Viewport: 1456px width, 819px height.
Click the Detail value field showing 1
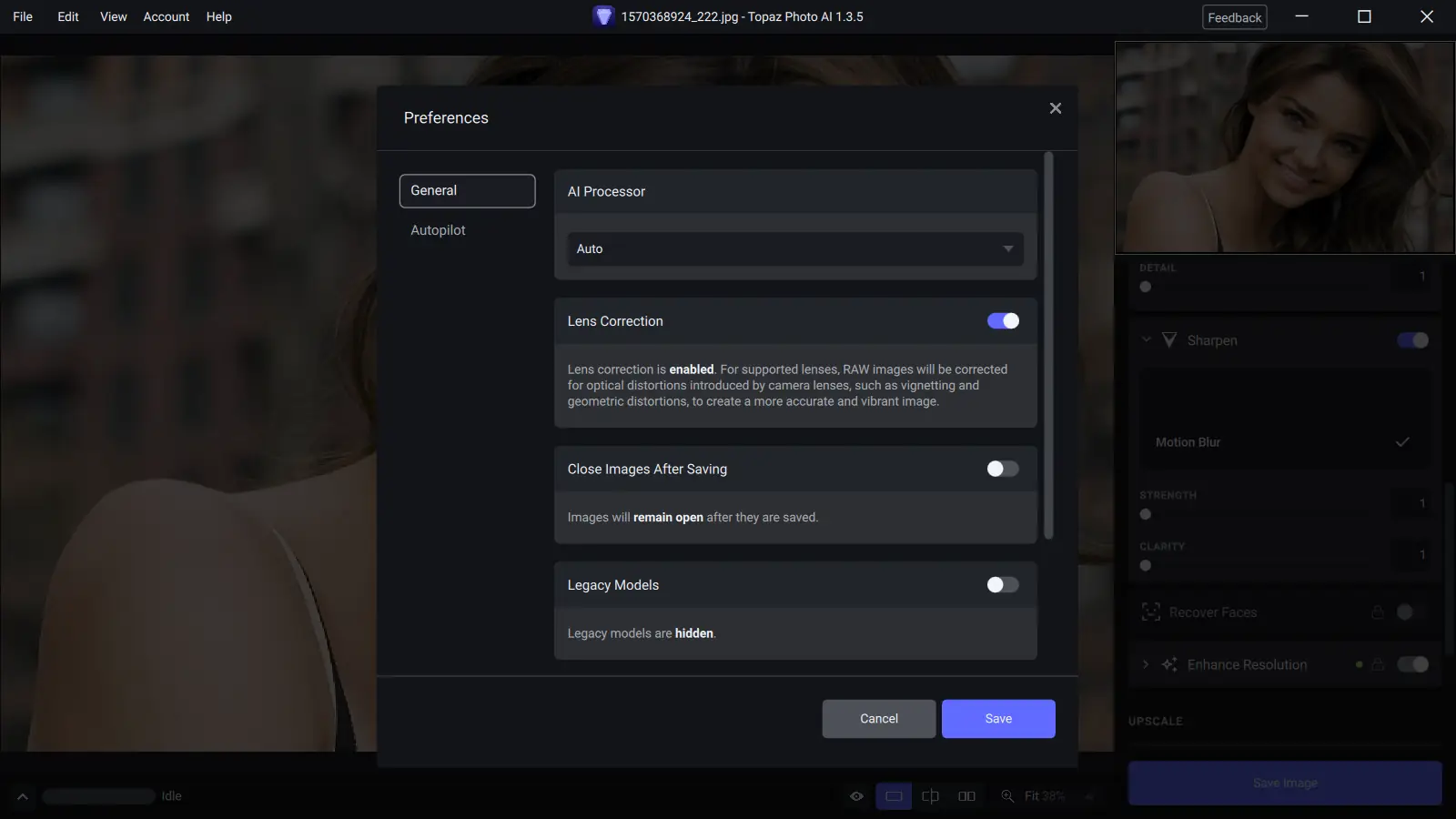(1411, 276)
